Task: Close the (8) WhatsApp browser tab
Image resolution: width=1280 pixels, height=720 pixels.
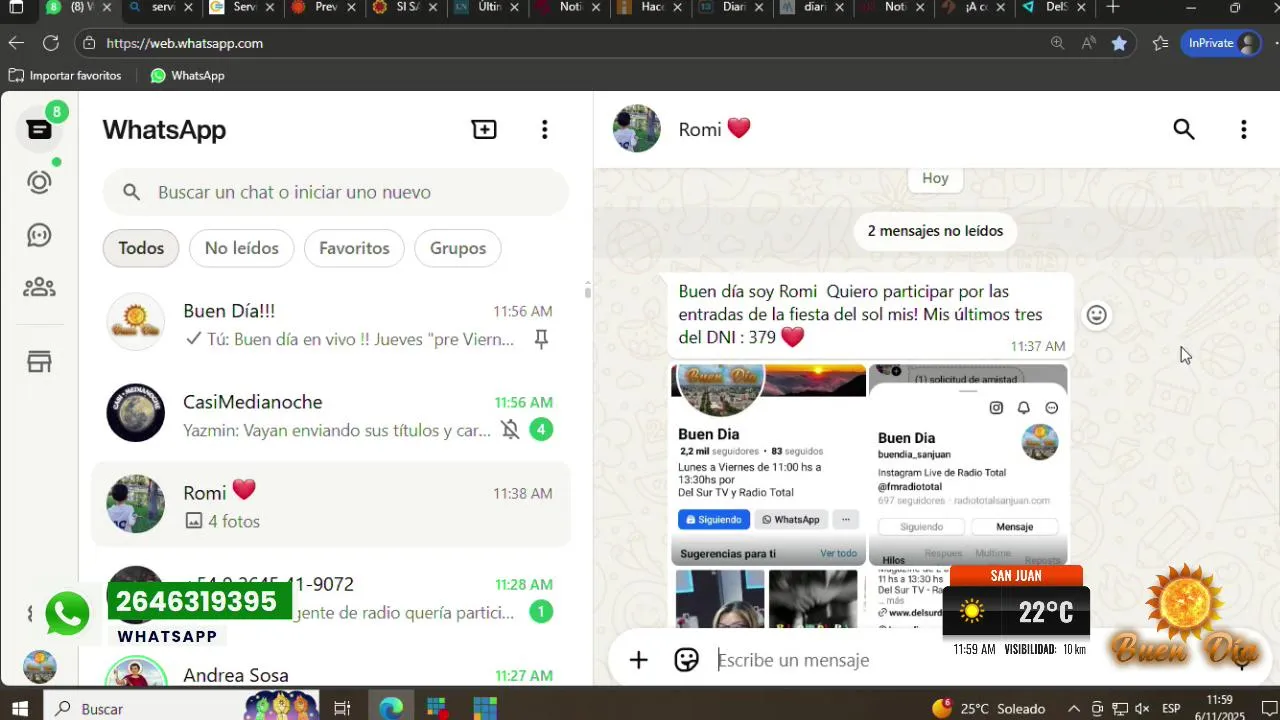Action: coord(106,8)
